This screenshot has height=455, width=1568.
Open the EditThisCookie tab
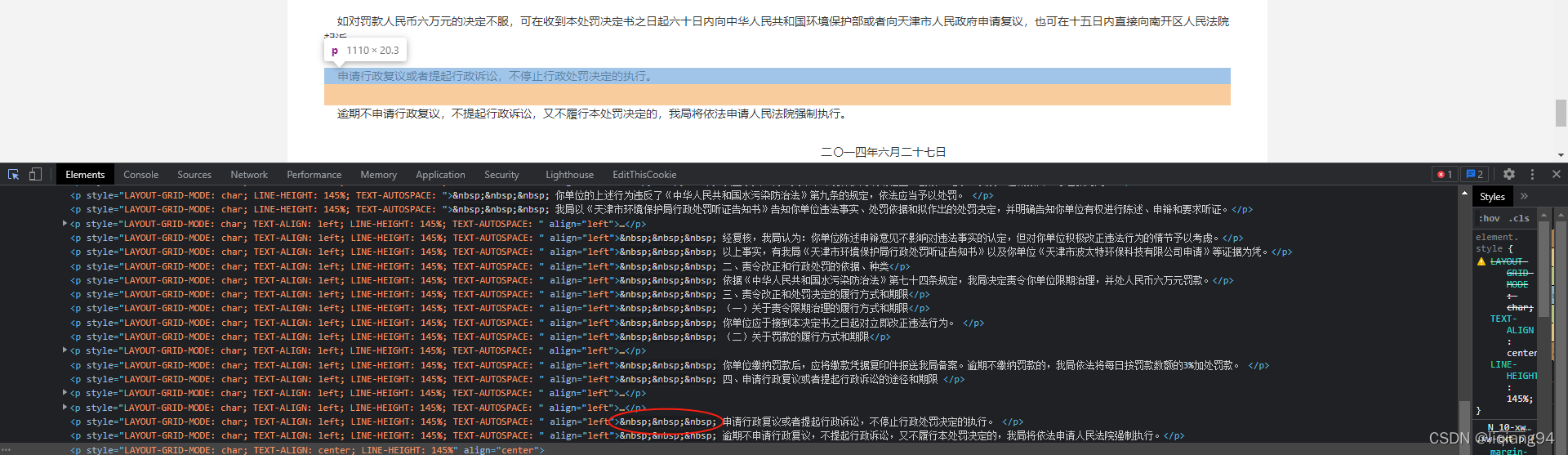(x=644, y=175)
